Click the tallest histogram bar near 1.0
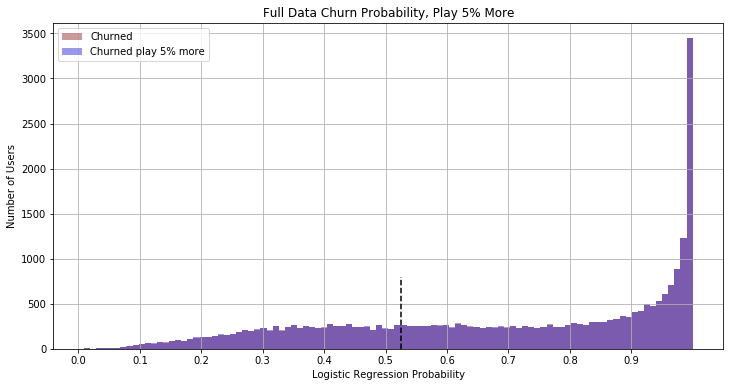The width and height of the screenshot is (730, 387). [x=689, y=193]
